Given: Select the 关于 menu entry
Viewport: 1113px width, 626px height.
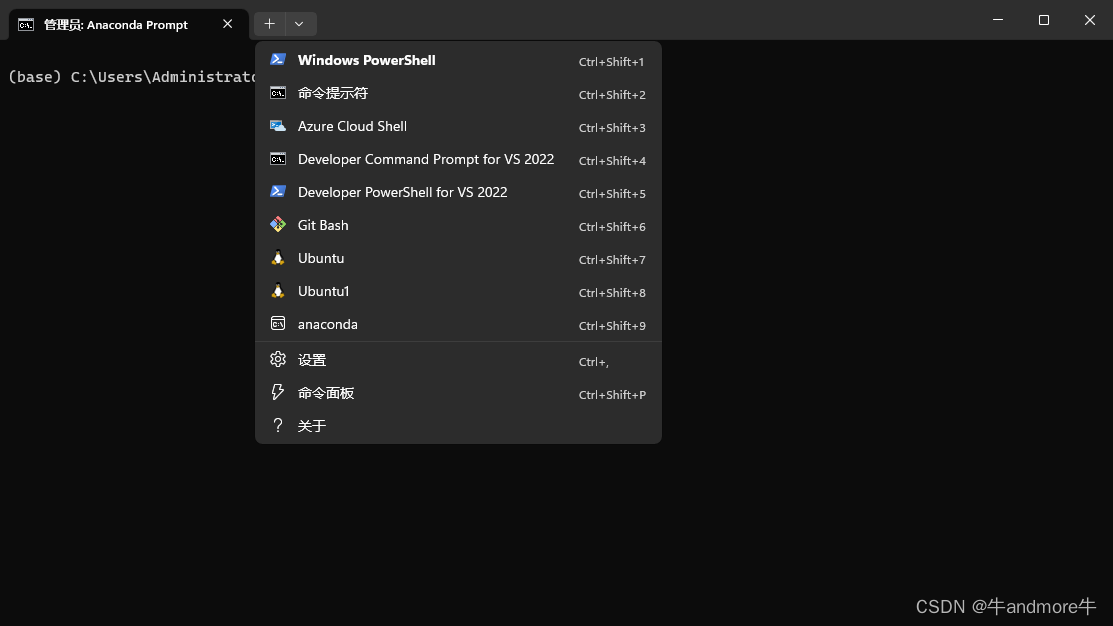Looking at the screenshot, I should coord(458,426).
